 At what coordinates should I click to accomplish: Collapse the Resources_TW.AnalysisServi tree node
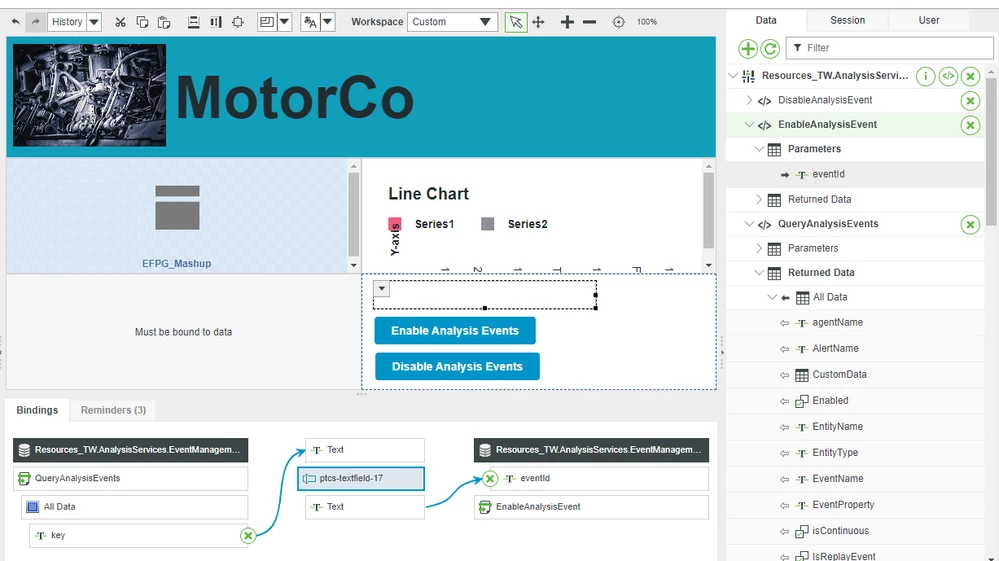[x=733, y=76]
